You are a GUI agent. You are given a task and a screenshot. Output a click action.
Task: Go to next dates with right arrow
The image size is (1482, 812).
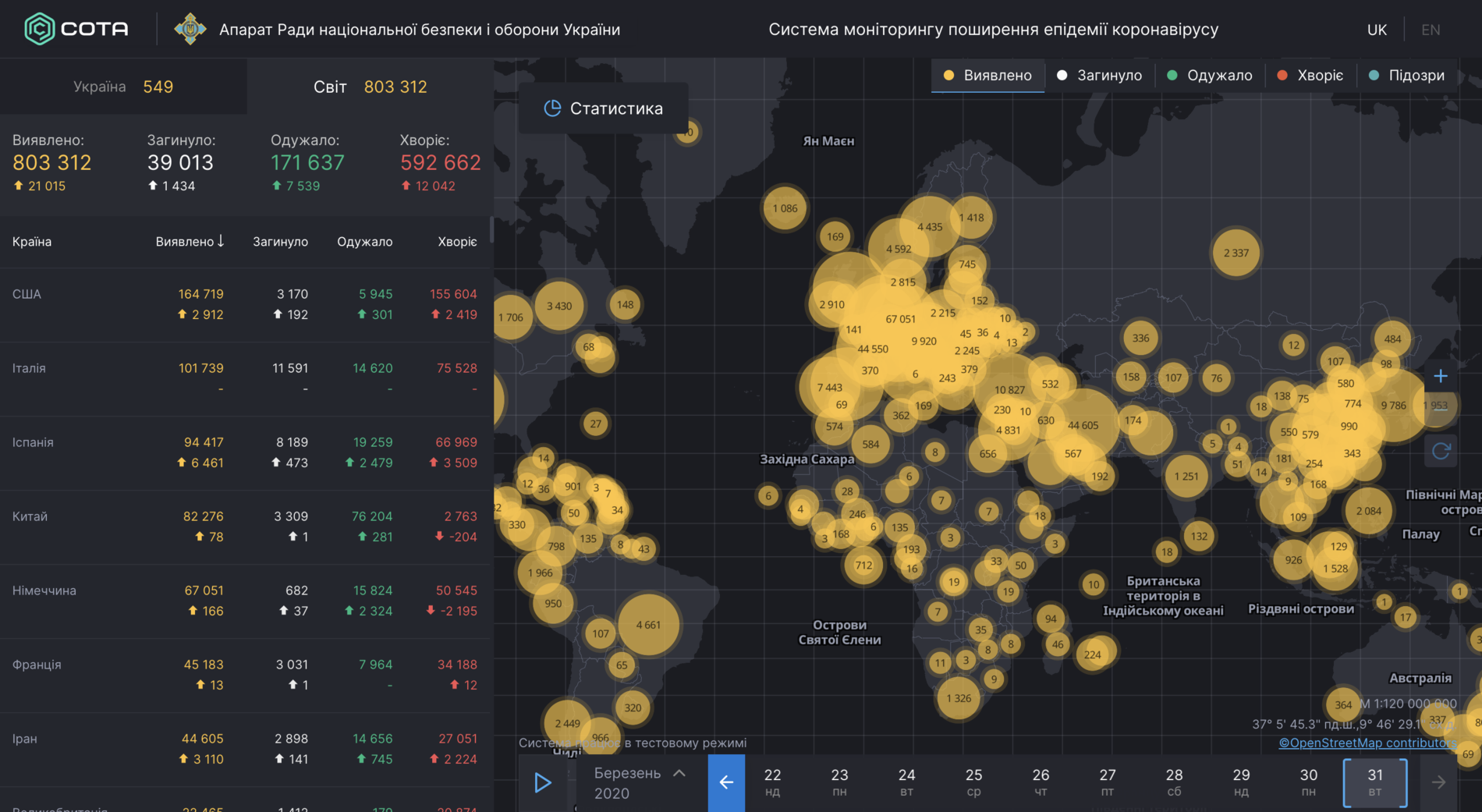coord(1439,782)
